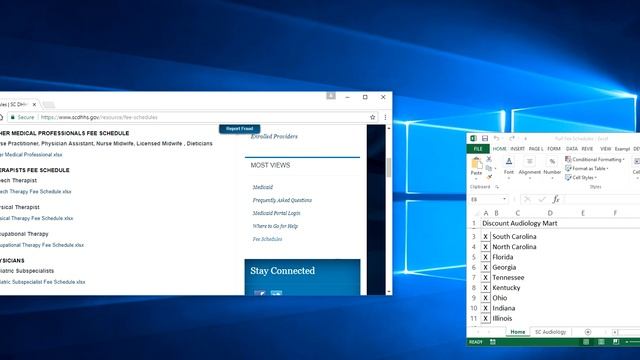Open Chrome three-dot menu
This screenshot has width=640, height=360.
pyautogui.click(x=385, y=117)
